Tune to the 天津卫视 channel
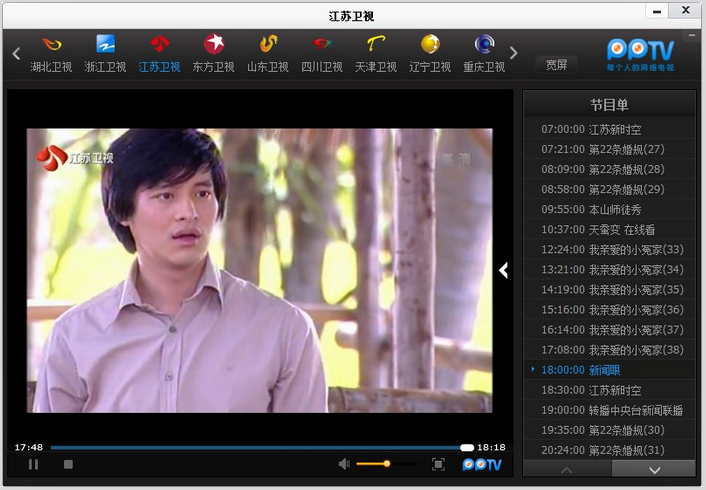The image size is (706, 490). click(375, 45)
